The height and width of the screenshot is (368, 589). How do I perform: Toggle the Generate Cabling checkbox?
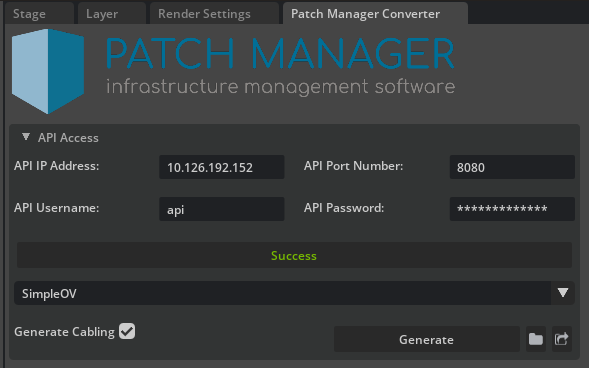point(127,331)
